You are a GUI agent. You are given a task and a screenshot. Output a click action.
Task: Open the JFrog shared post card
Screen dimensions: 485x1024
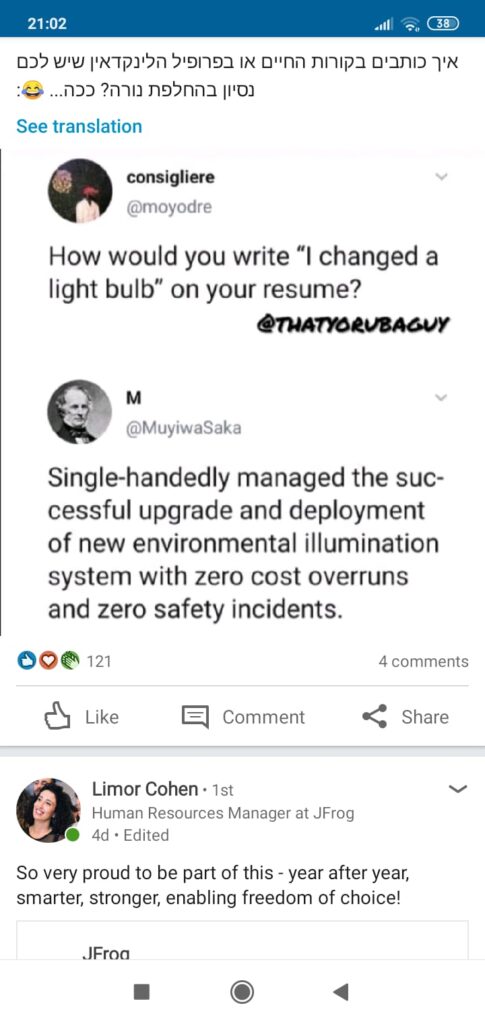242,940
